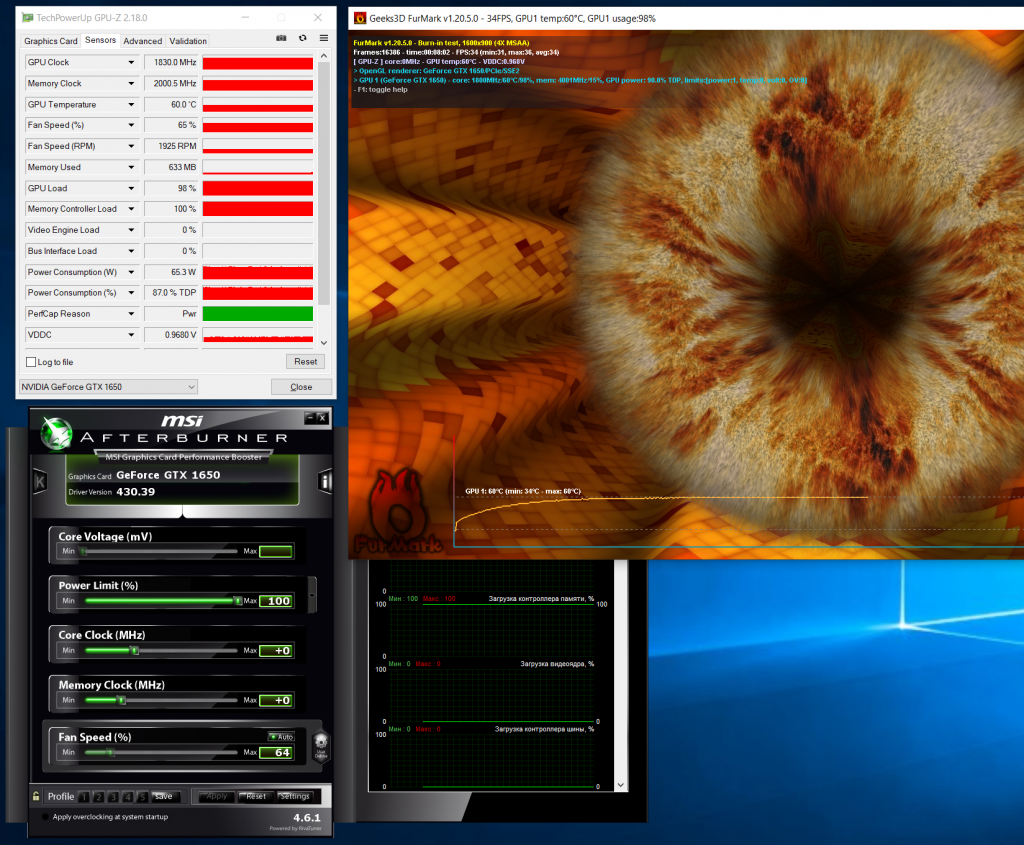Click the GPU Temperature value 60.0 °C
1024x845 pixels.
(172, 104)
